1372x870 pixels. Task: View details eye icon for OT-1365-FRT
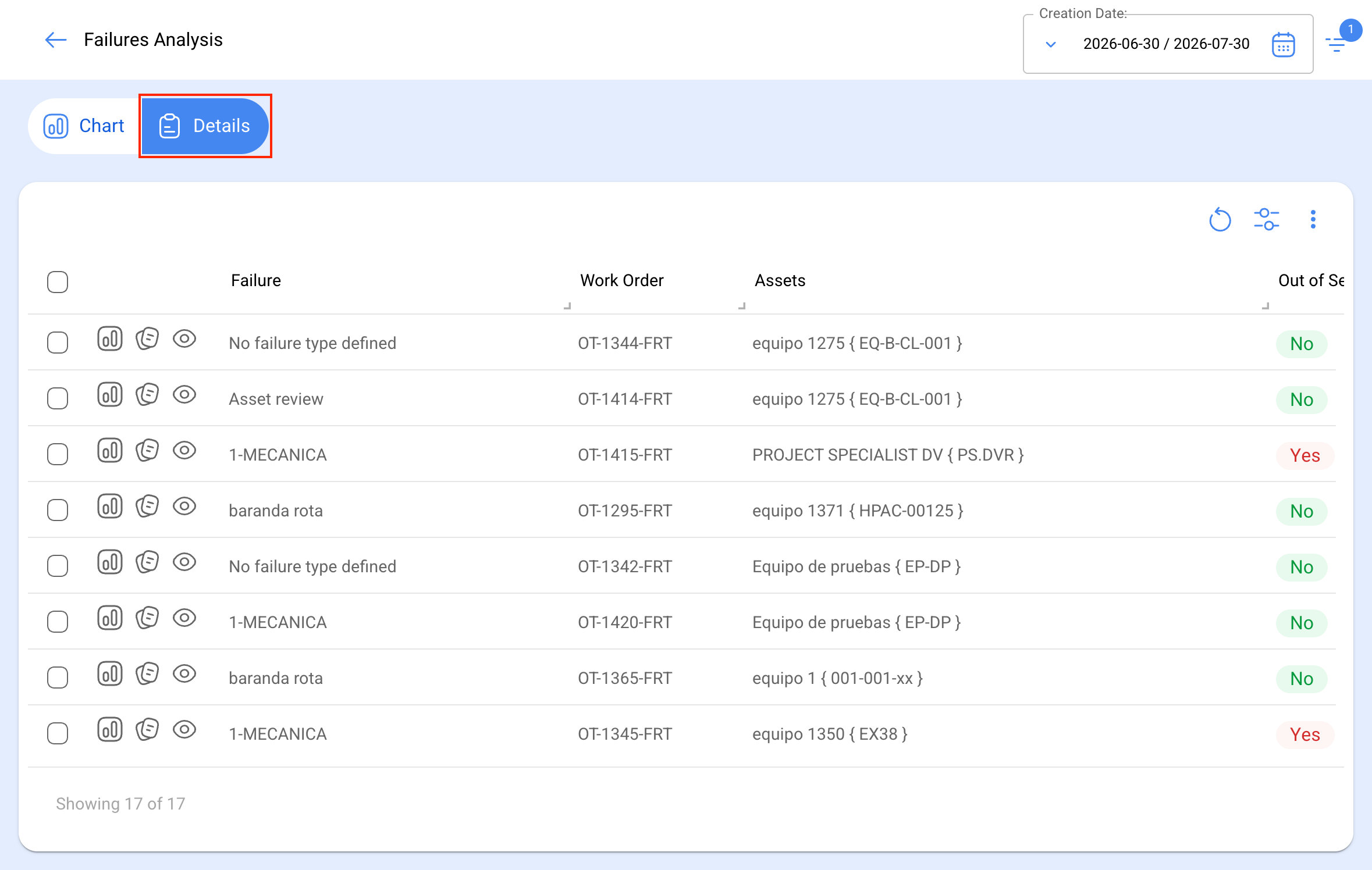tap(184, 673)
